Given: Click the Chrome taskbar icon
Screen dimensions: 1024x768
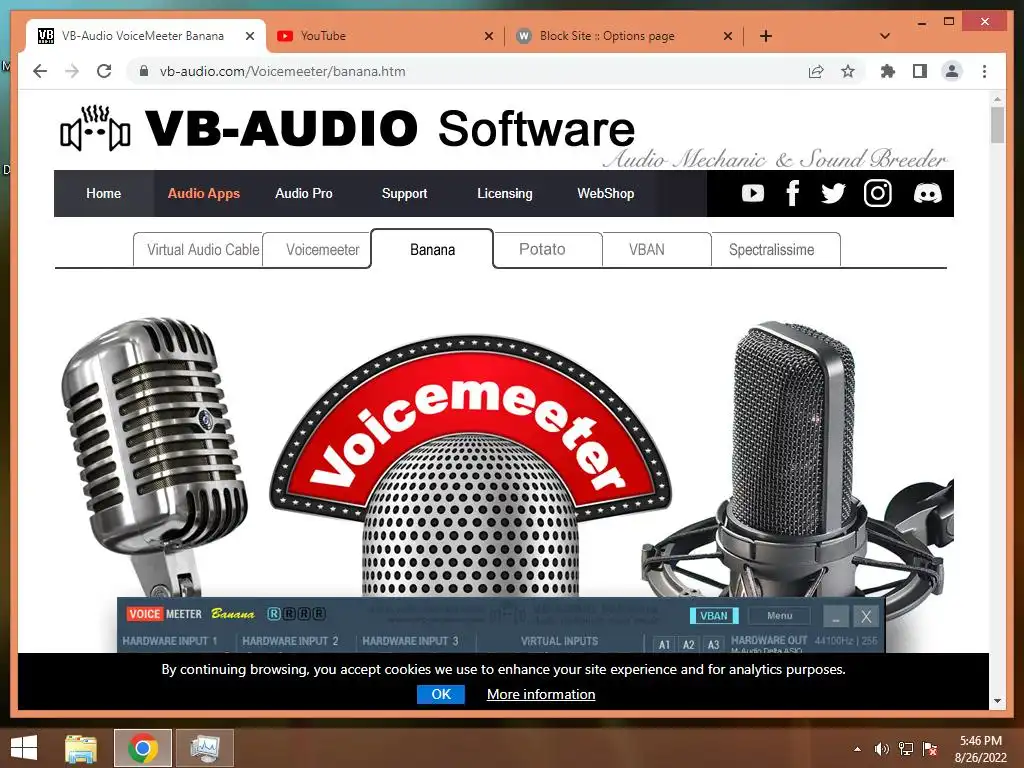Looking at the screenshot, I should click(x=142, y=748).
